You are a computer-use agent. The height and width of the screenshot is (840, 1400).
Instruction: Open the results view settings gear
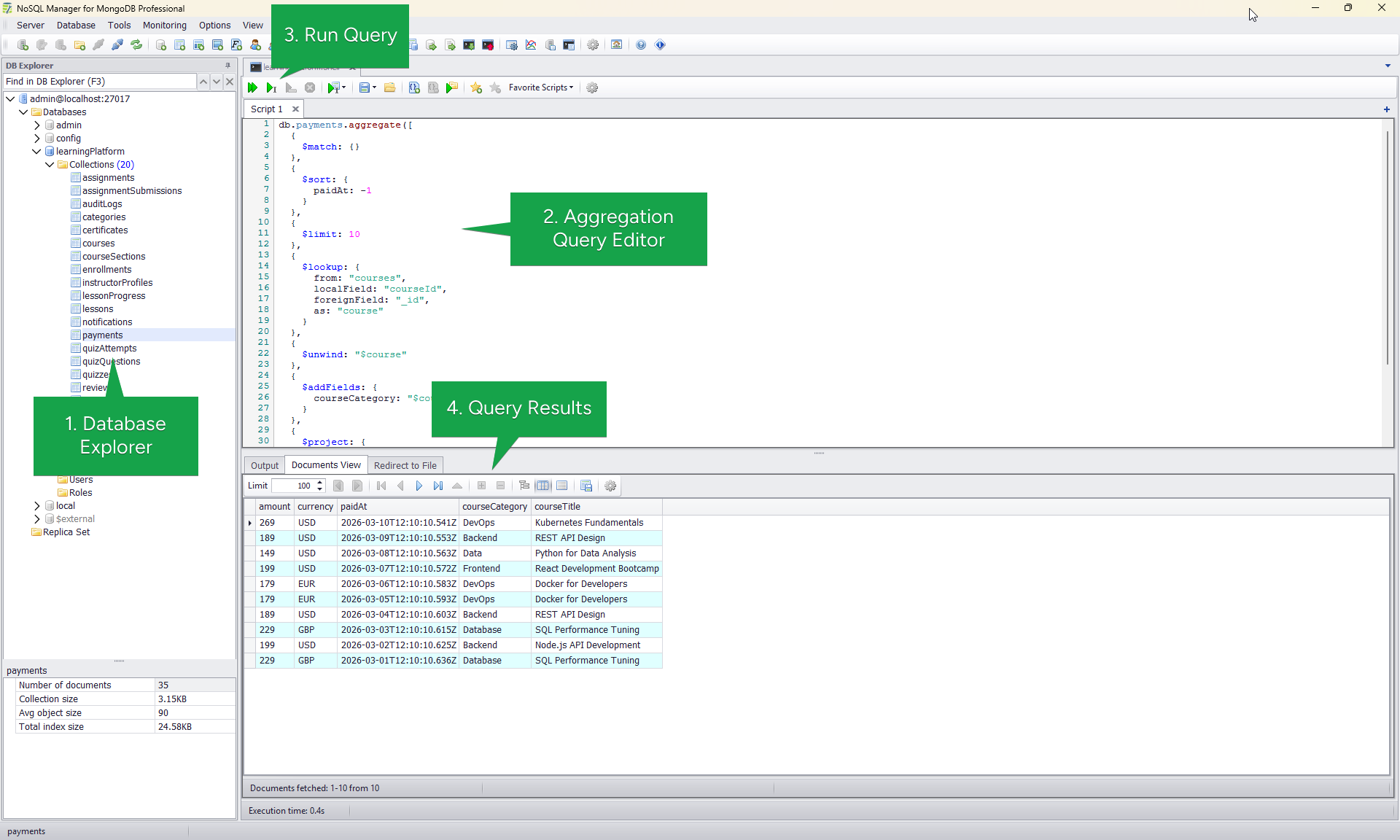click(x=610, y=486)
